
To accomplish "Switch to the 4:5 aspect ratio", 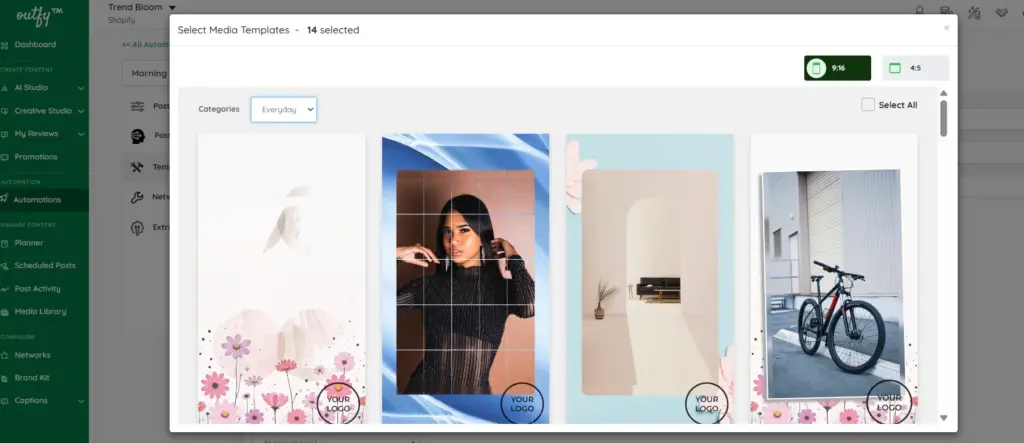I will tap(915, 68).
